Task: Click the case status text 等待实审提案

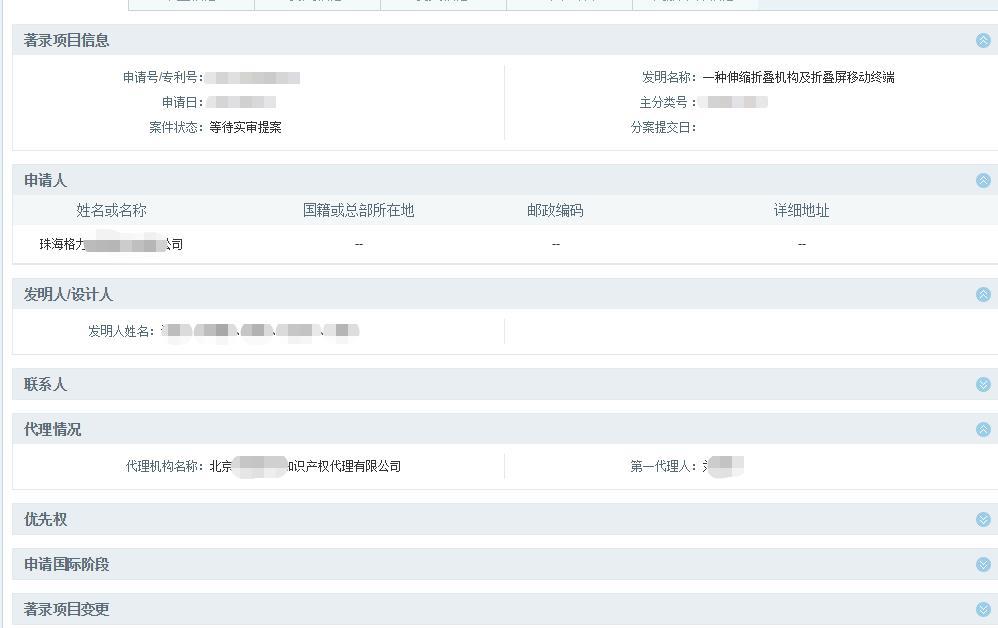Action: click(245, 127)
